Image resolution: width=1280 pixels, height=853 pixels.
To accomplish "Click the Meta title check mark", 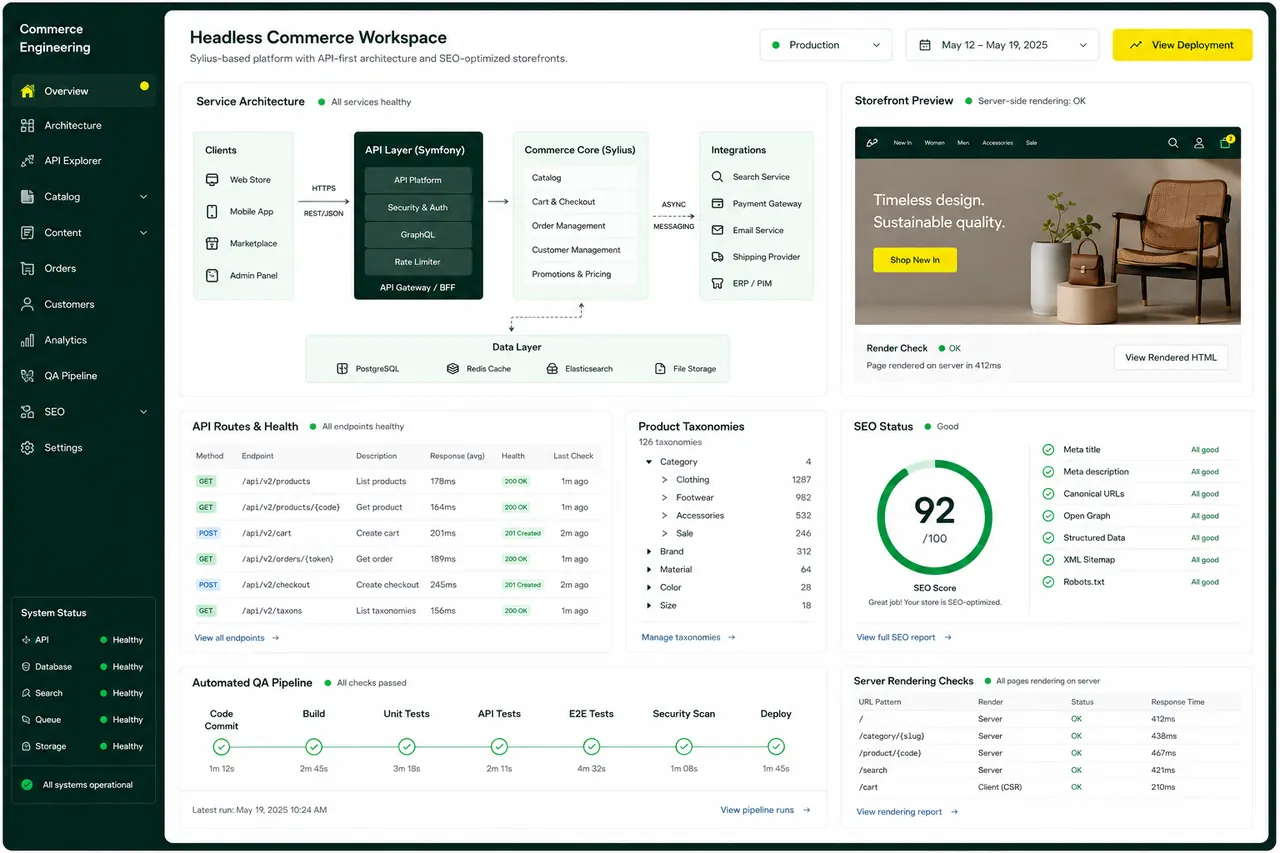I will tap(1048, 450).
